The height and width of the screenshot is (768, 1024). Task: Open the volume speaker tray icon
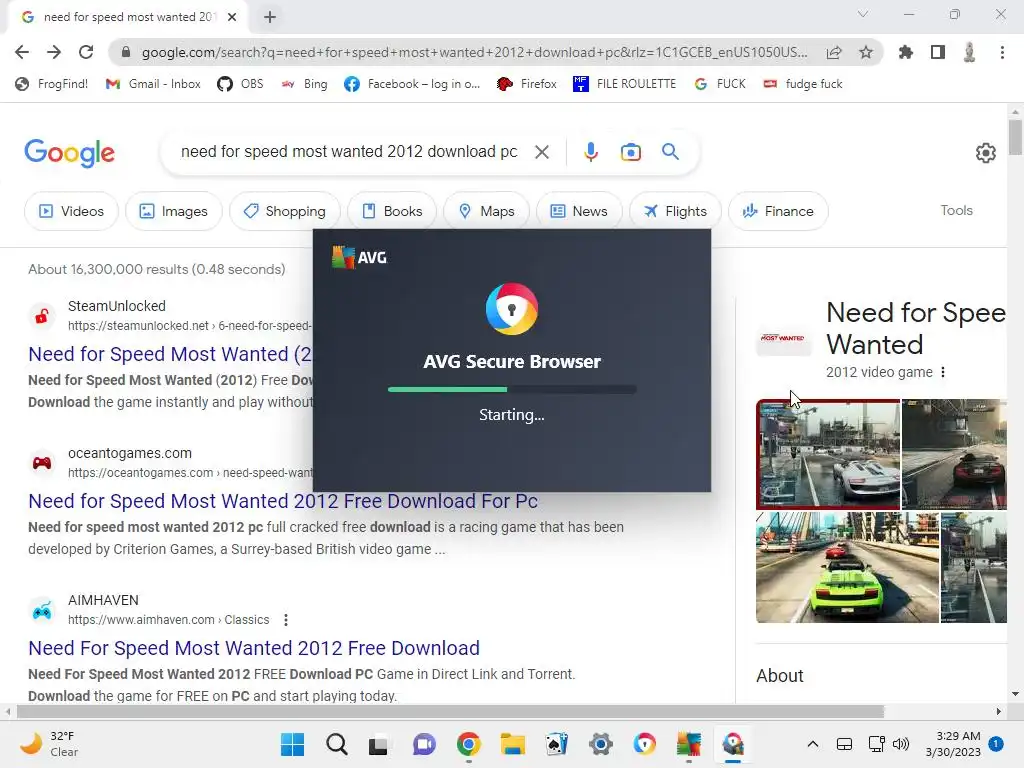pos(901,744)
